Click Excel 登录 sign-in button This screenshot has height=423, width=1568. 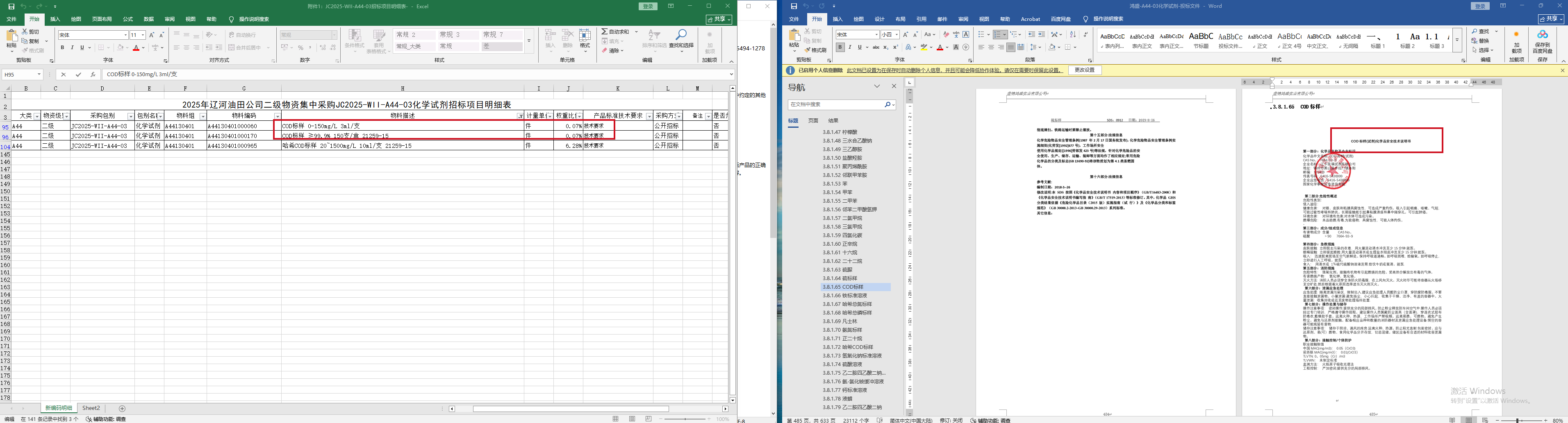[648, 6]
